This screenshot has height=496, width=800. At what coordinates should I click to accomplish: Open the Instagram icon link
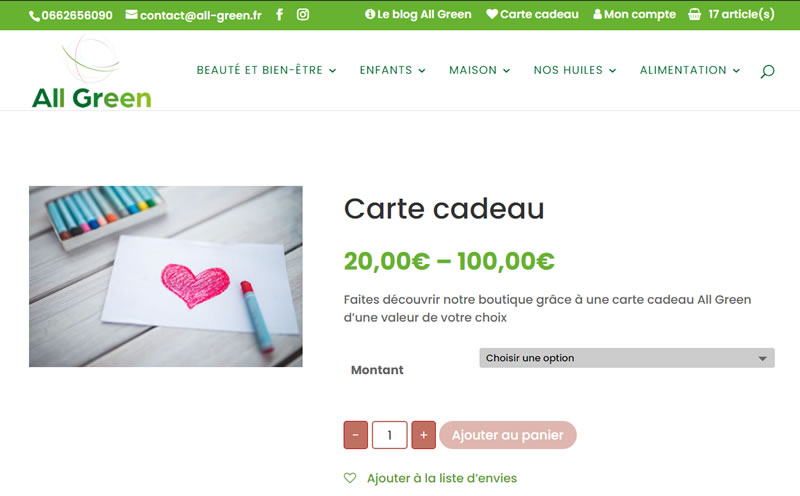tap(303, 15)
